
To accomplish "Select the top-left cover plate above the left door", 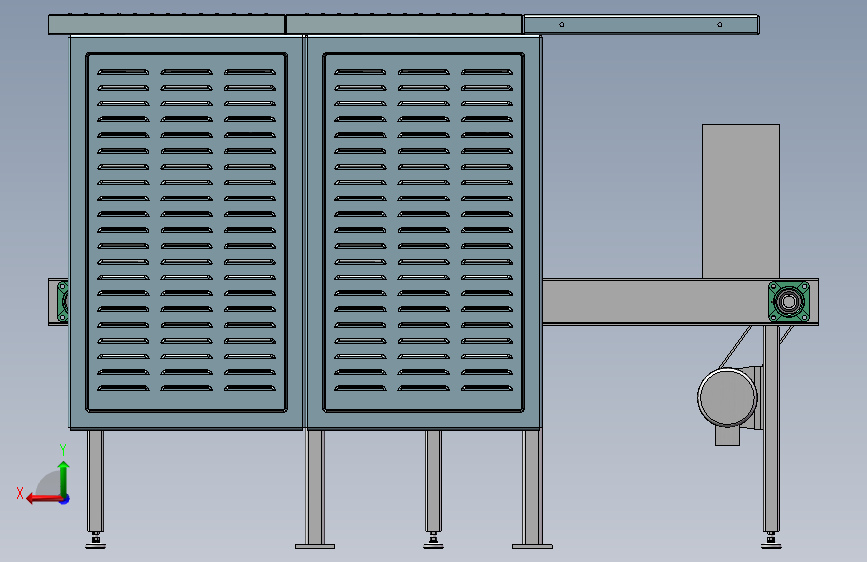I will coord(166,25).
